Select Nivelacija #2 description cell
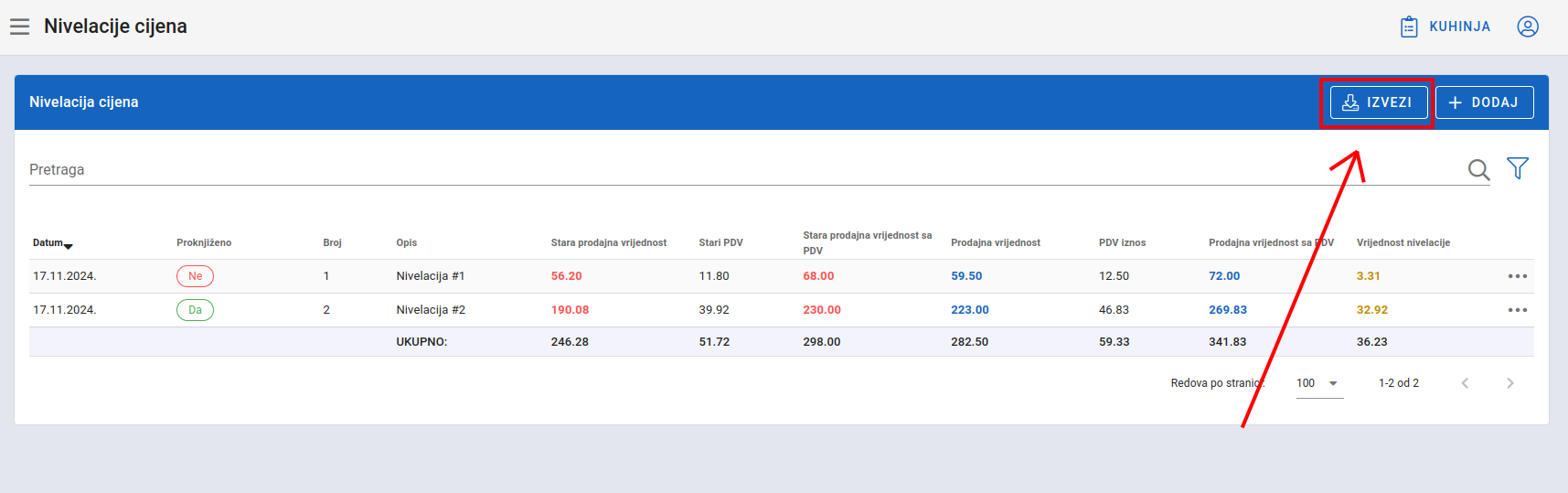1568x493 pixels. pos(431,310)
